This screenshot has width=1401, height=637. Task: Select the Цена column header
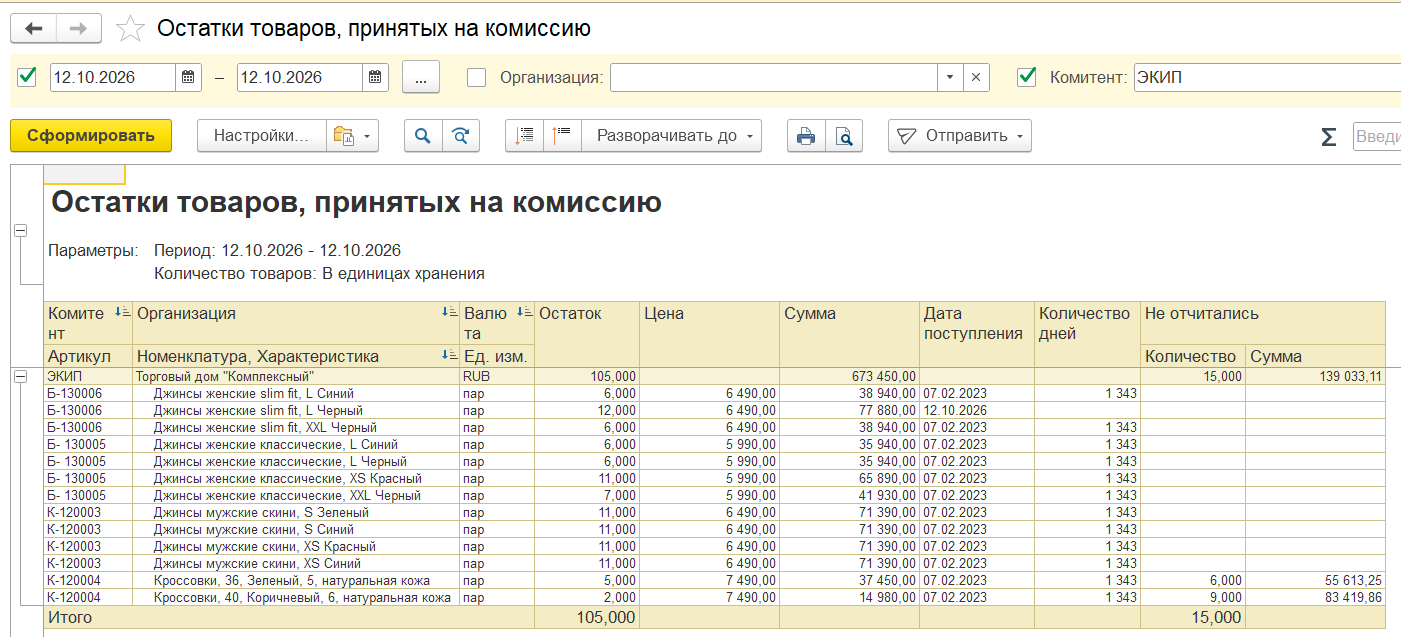pos(710,334)
